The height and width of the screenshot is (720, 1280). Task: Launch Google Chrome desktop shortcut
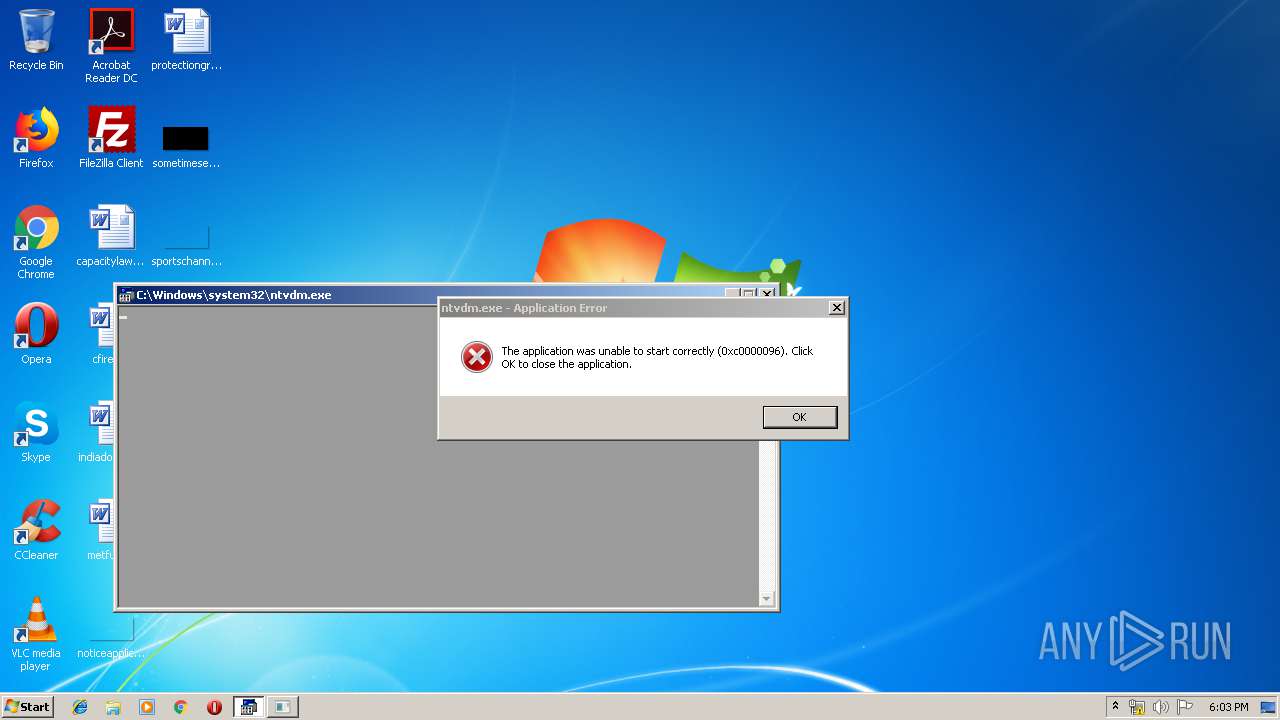point(36,243)
